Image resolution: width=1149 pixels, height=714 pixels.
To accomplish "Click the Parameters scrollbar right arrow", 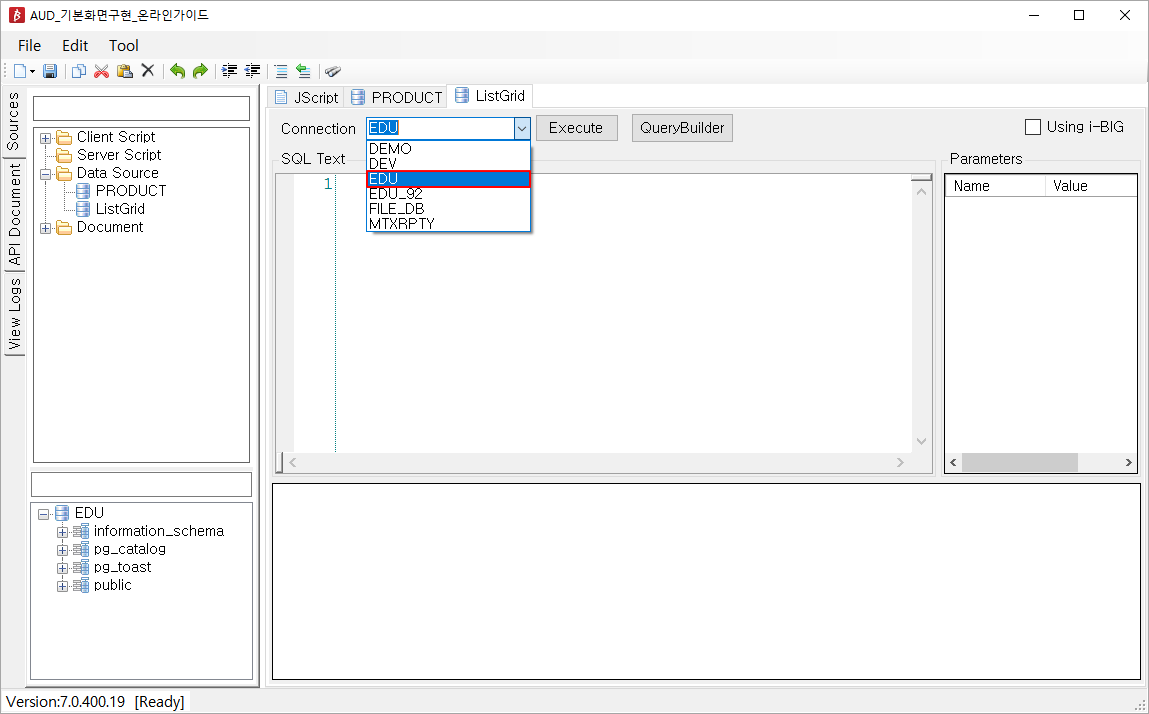I will click(1128, 463).
